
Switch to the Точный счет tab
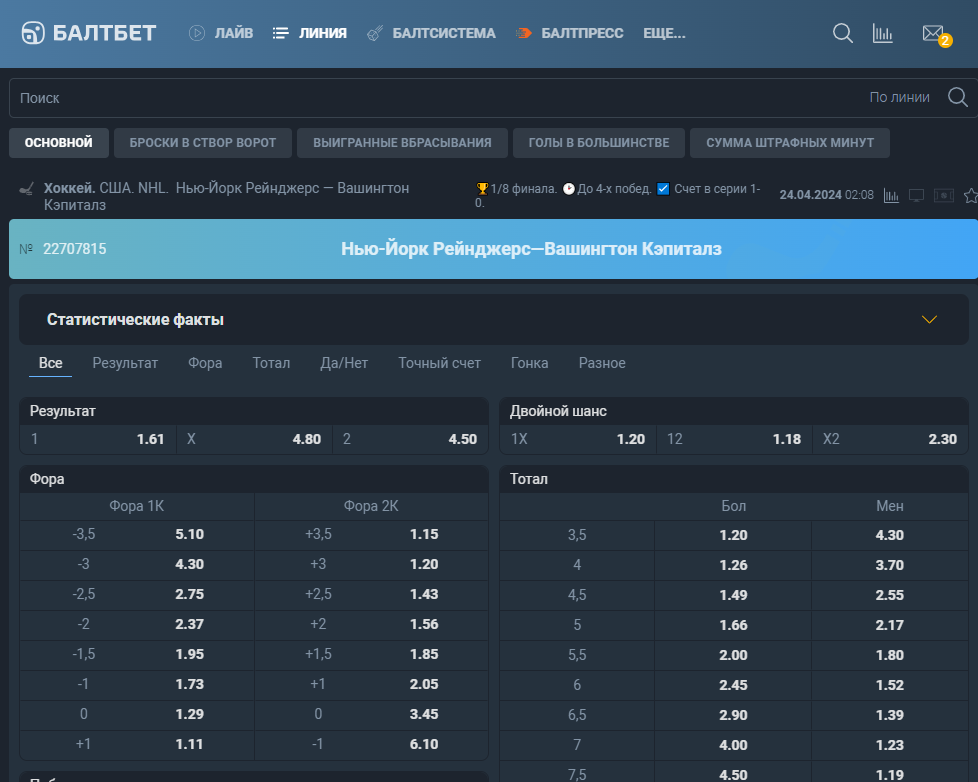[x=440, y=363]
